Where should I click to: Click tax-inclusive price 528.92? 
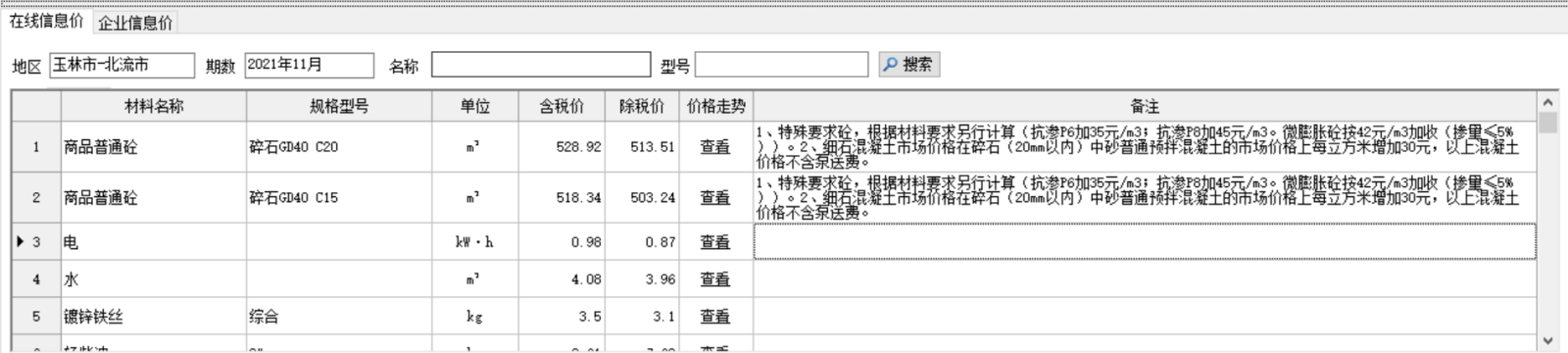tap(562, 147)
